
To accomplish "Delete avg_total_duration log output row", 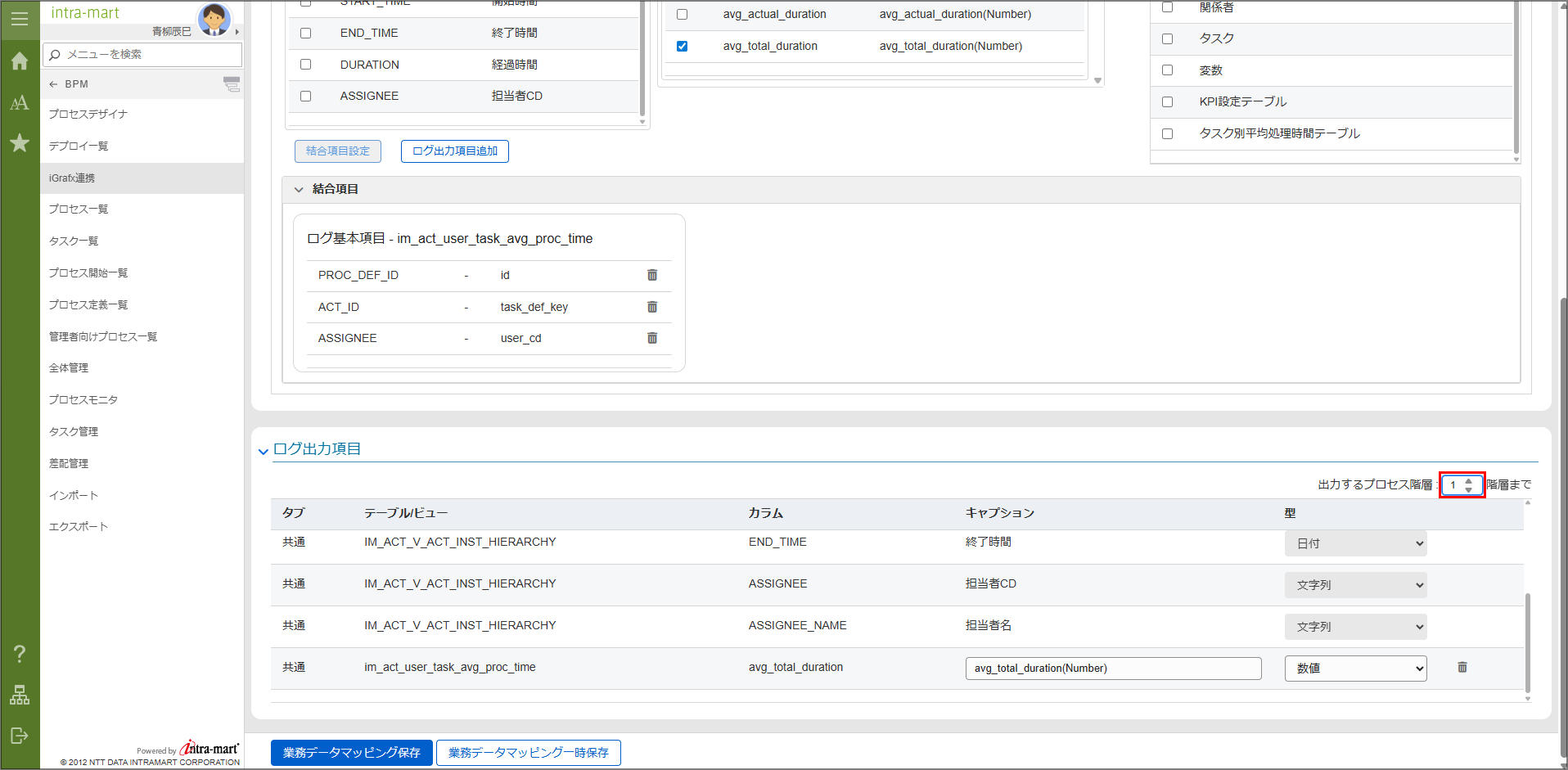I will coord(1462,668).
